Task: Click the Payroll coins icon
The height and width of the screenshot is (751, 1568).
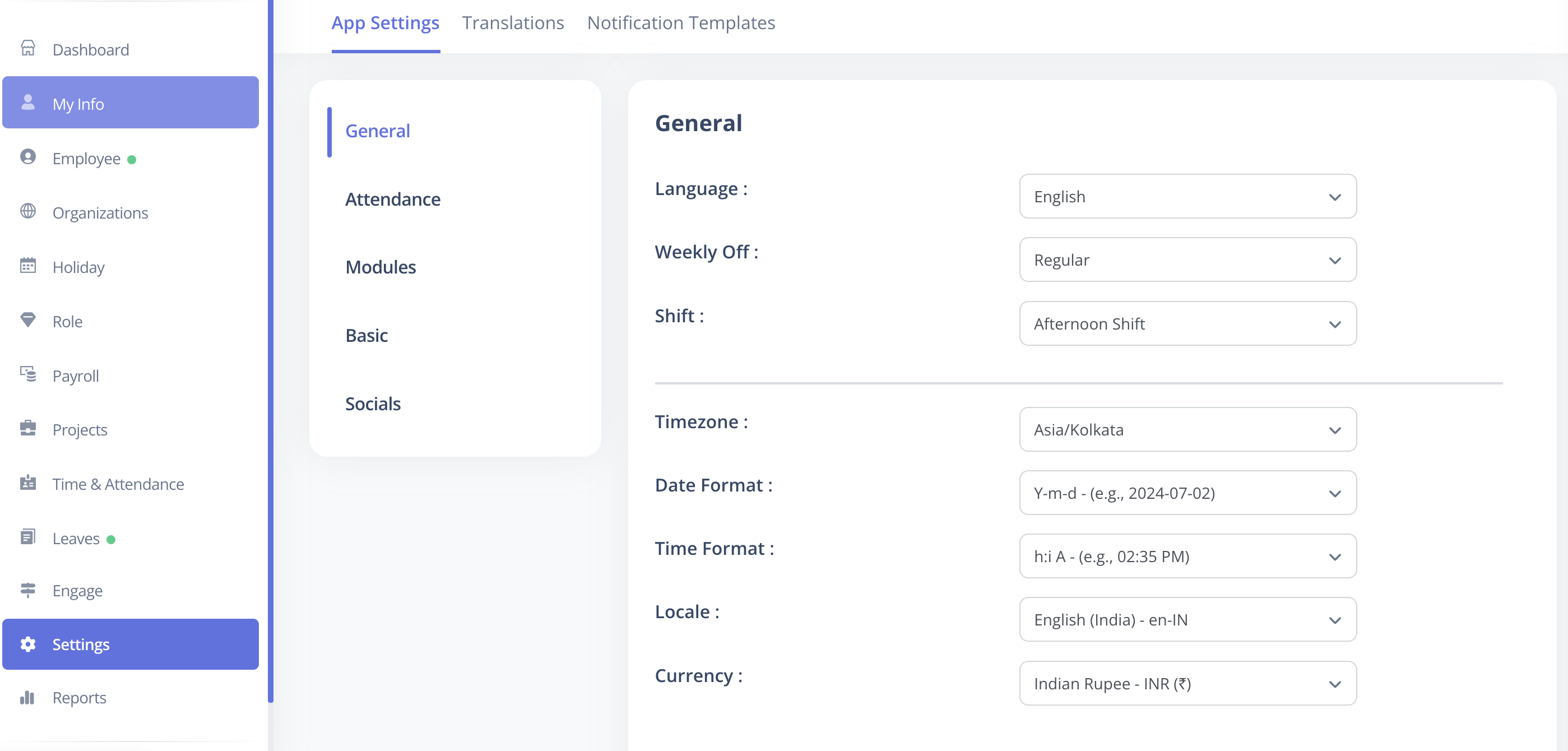Action: tap(28, 374)
